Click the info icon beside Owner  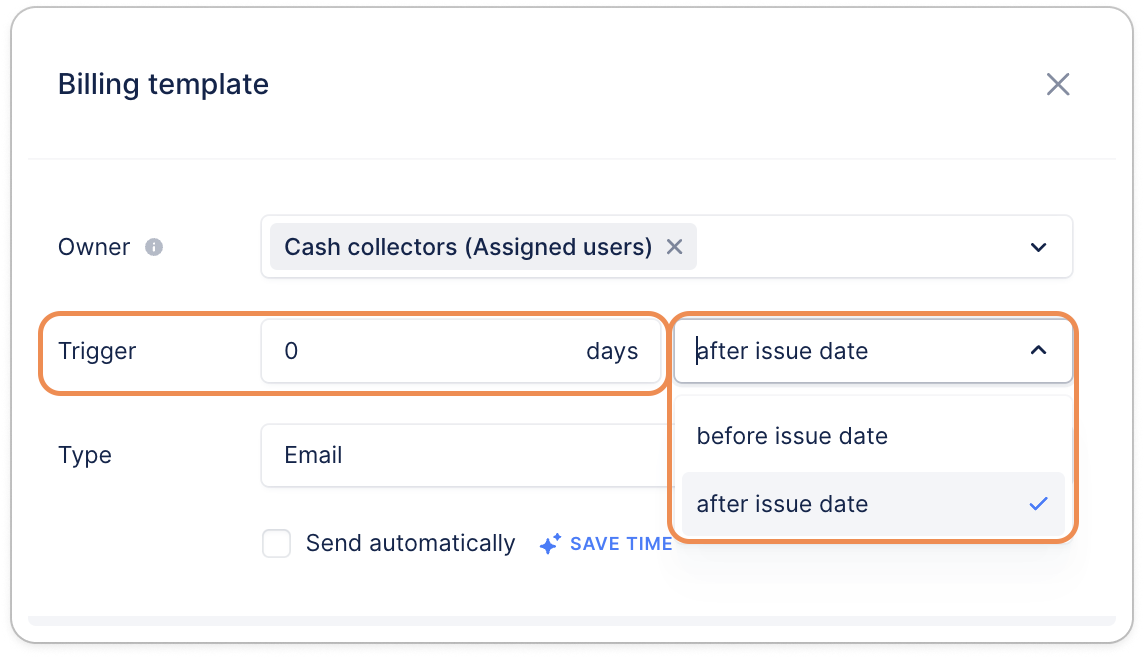[154, 247]
